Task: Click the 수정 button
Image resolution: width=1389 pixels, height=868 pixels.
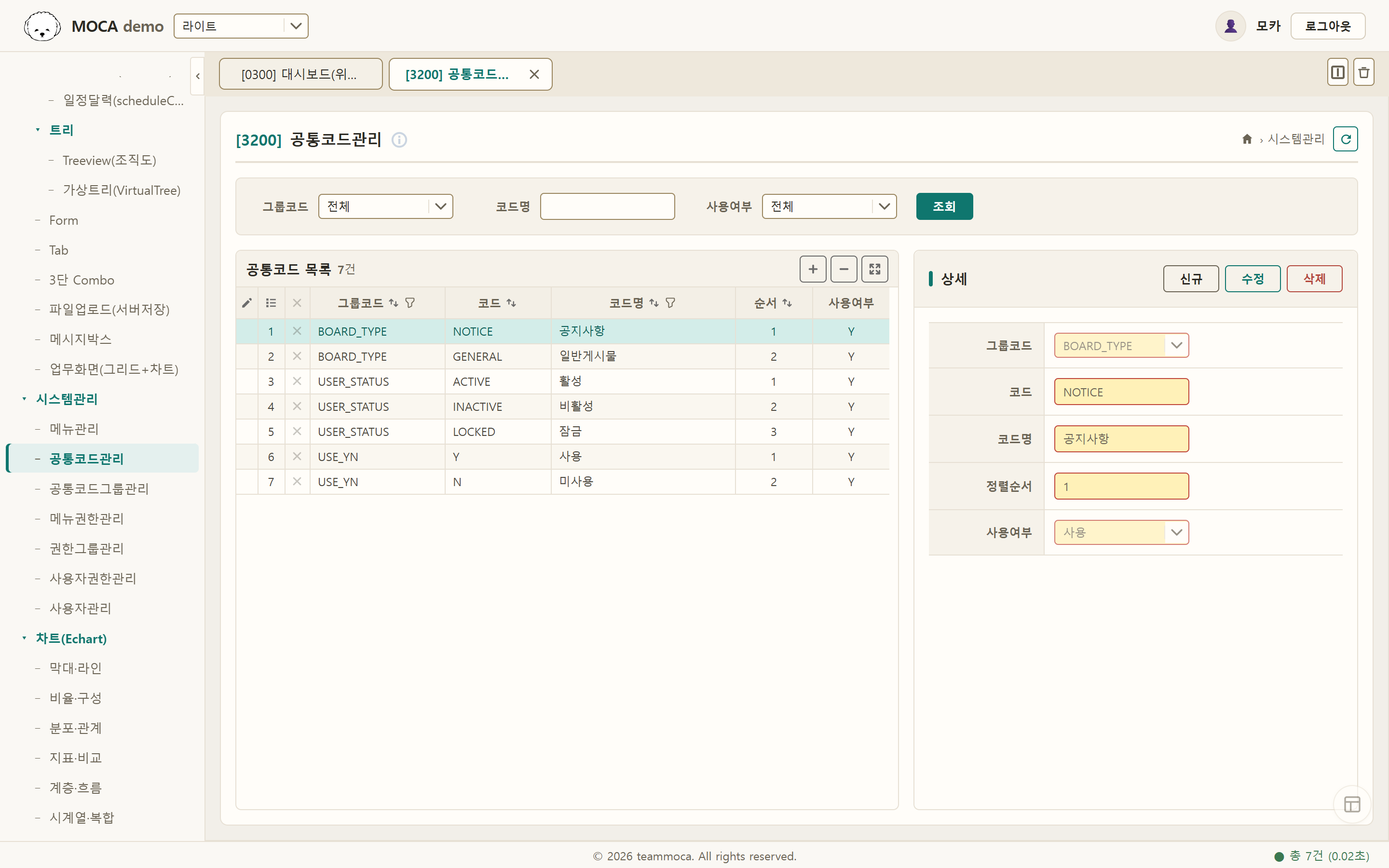Action: click(1253, 279)
